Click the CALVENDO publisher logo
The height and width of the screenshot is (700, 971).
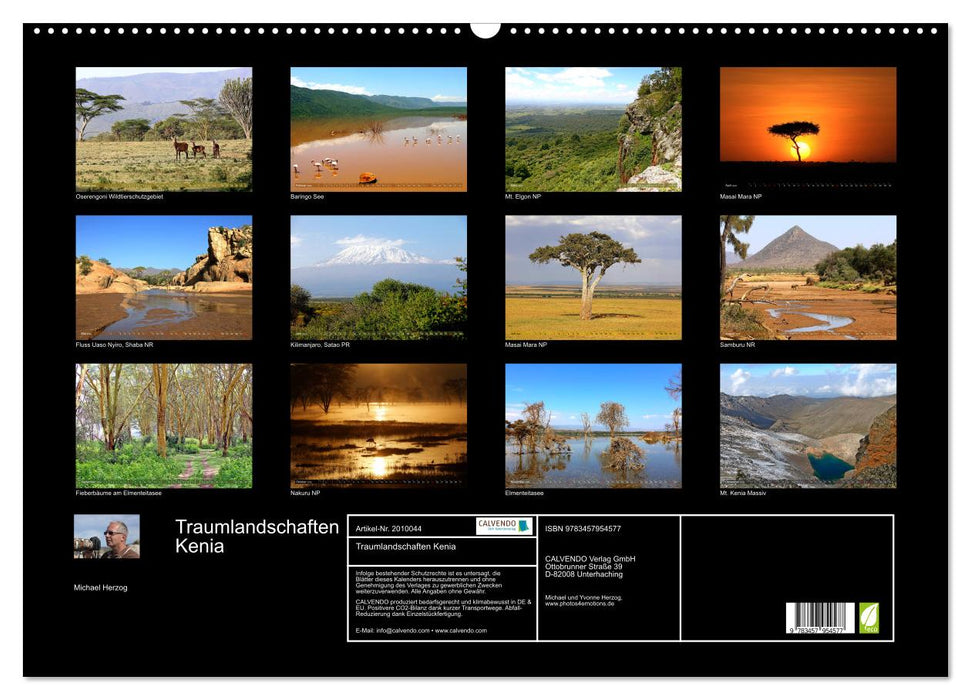click(x=505, y=527)
